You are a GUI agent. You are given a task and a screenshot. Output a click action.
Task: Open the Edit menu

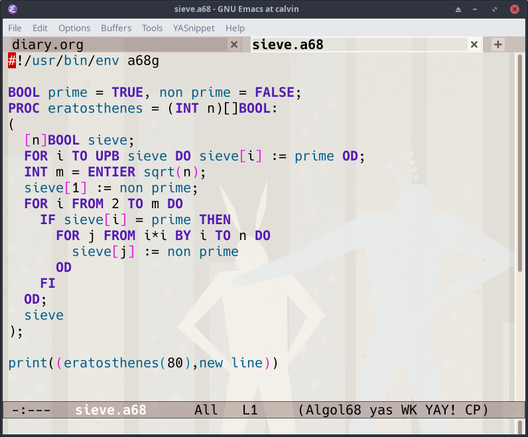40,28
